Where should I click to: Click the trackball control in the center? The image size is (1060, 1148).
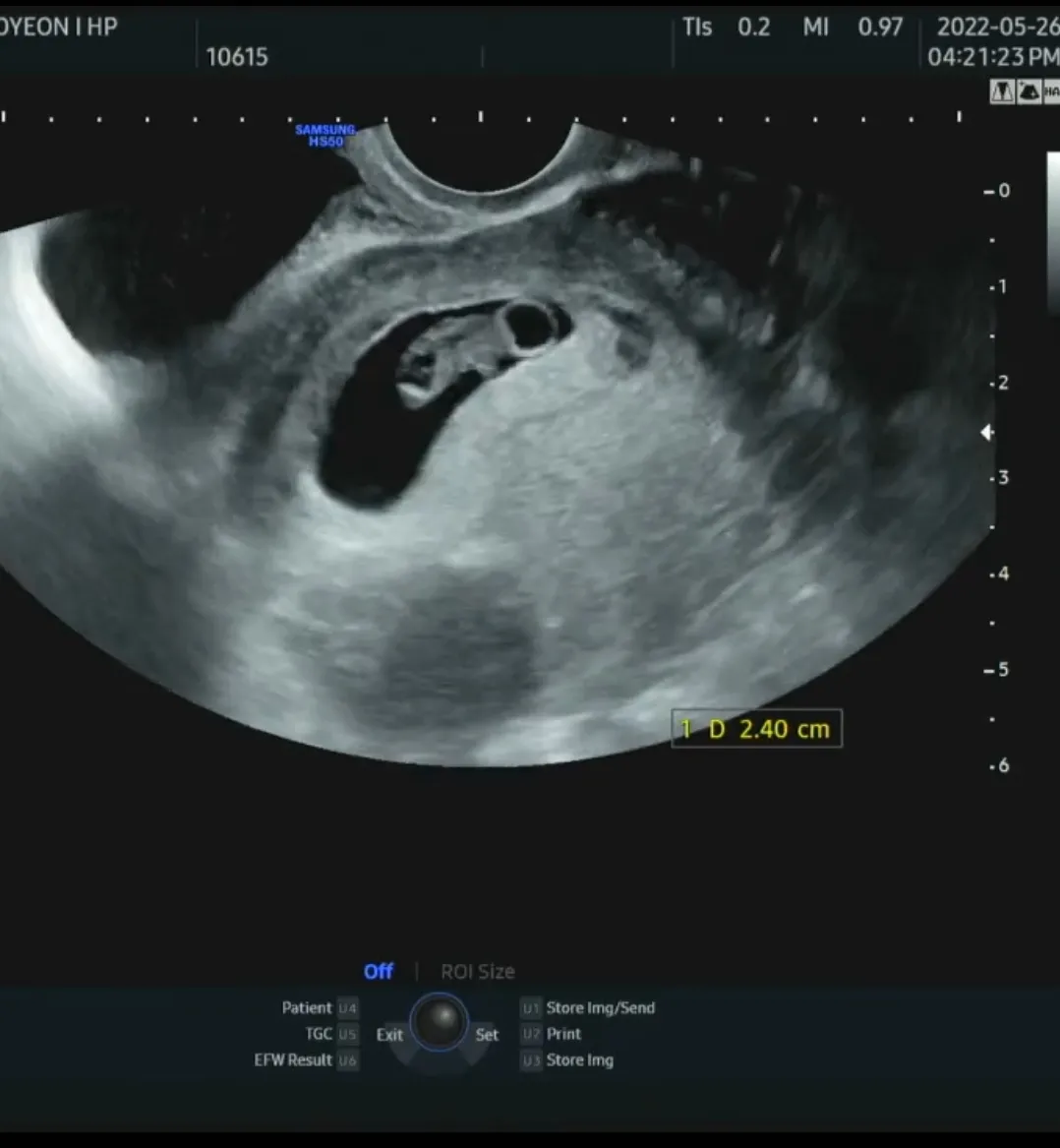click(440, 1022)
